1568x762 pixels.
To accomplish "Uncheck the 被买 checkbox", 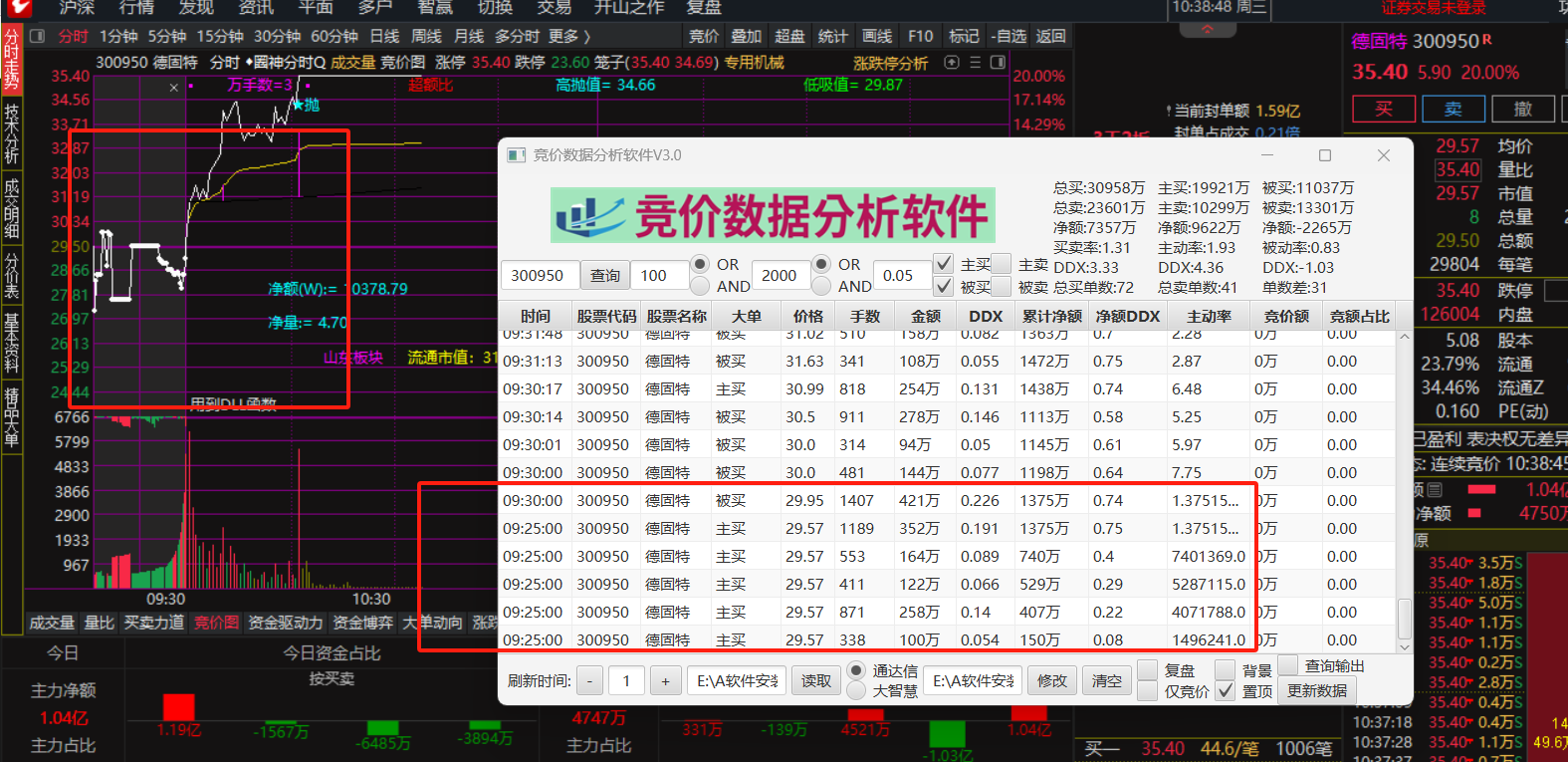I will tap(944, 287).
